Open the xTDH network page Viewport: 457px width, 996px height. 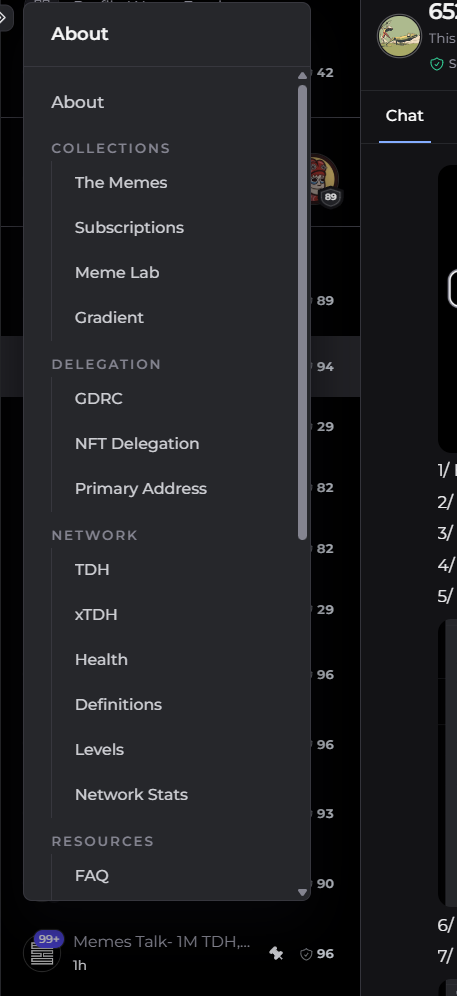[96, 614]
